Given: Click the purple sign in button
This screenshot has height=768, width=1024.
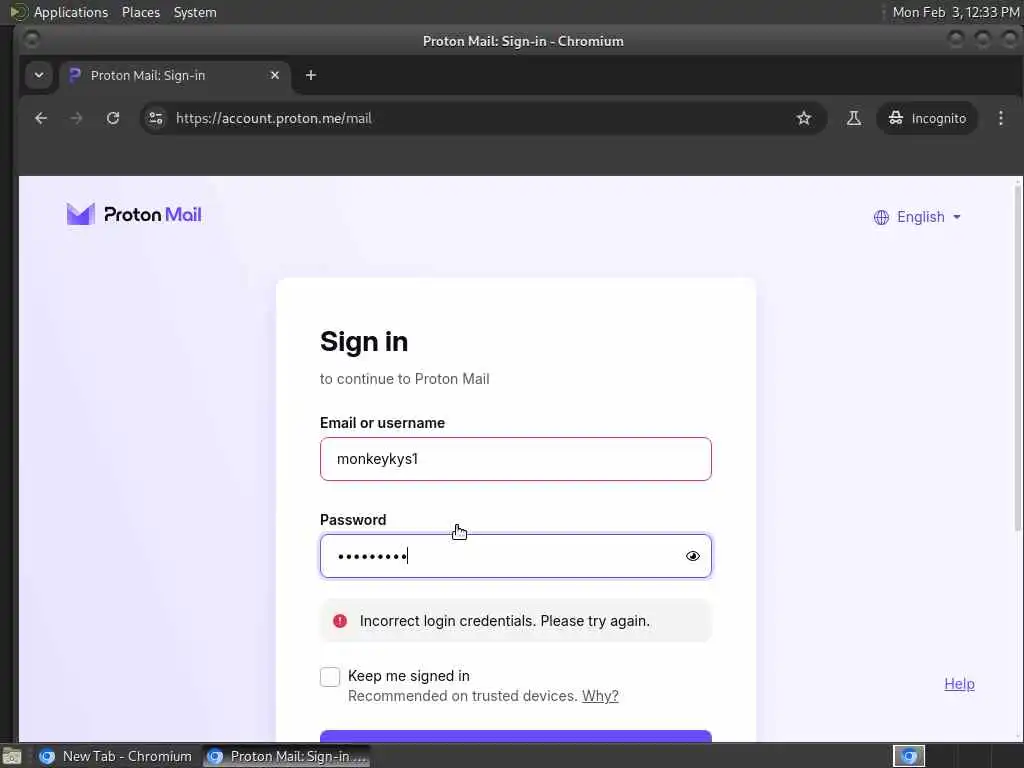Looking at the screenshot, I should pyautogui.click(x=515, y=736).
